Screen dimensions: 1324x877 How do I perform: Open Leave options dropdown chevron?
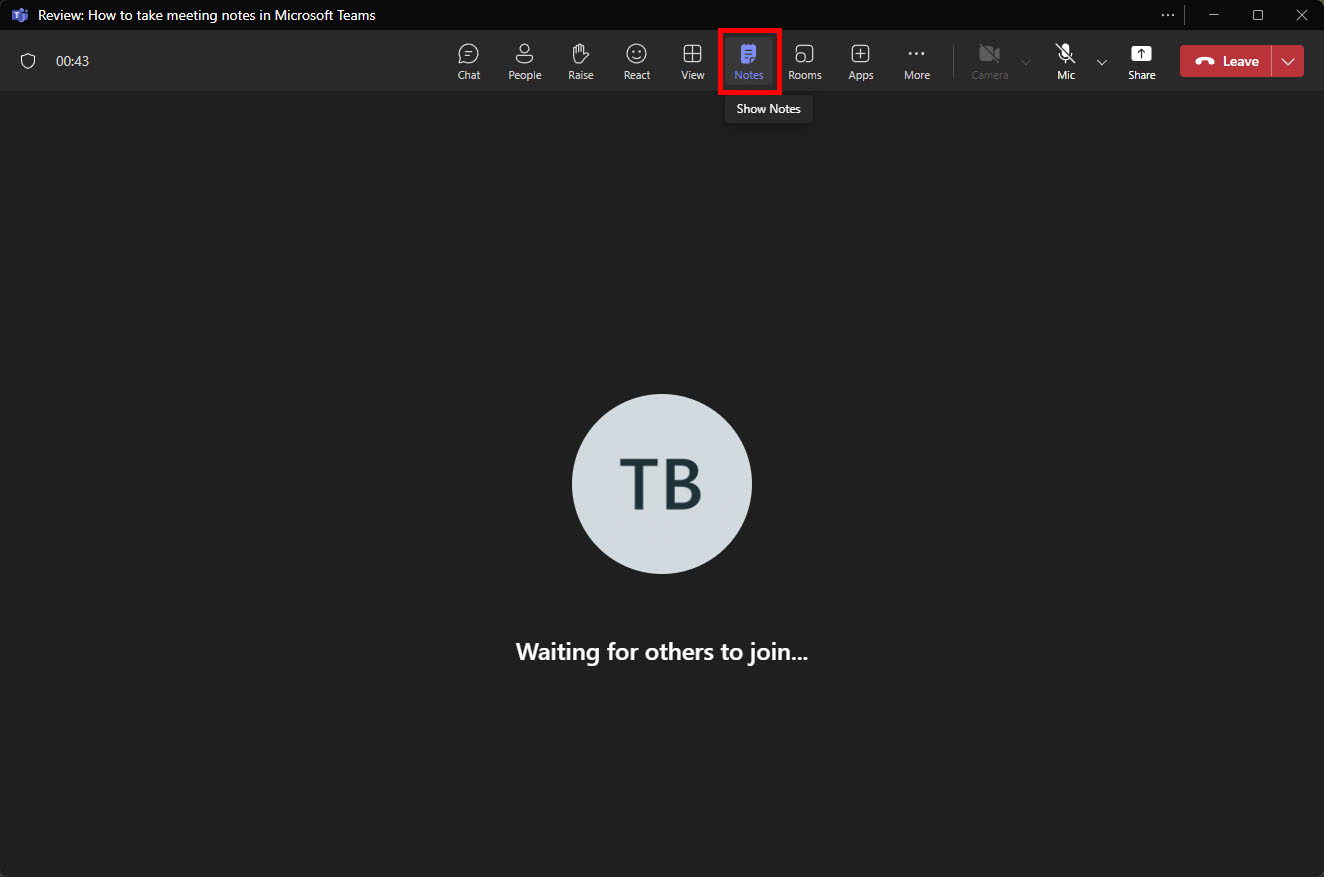click(x=1288, y=61)
